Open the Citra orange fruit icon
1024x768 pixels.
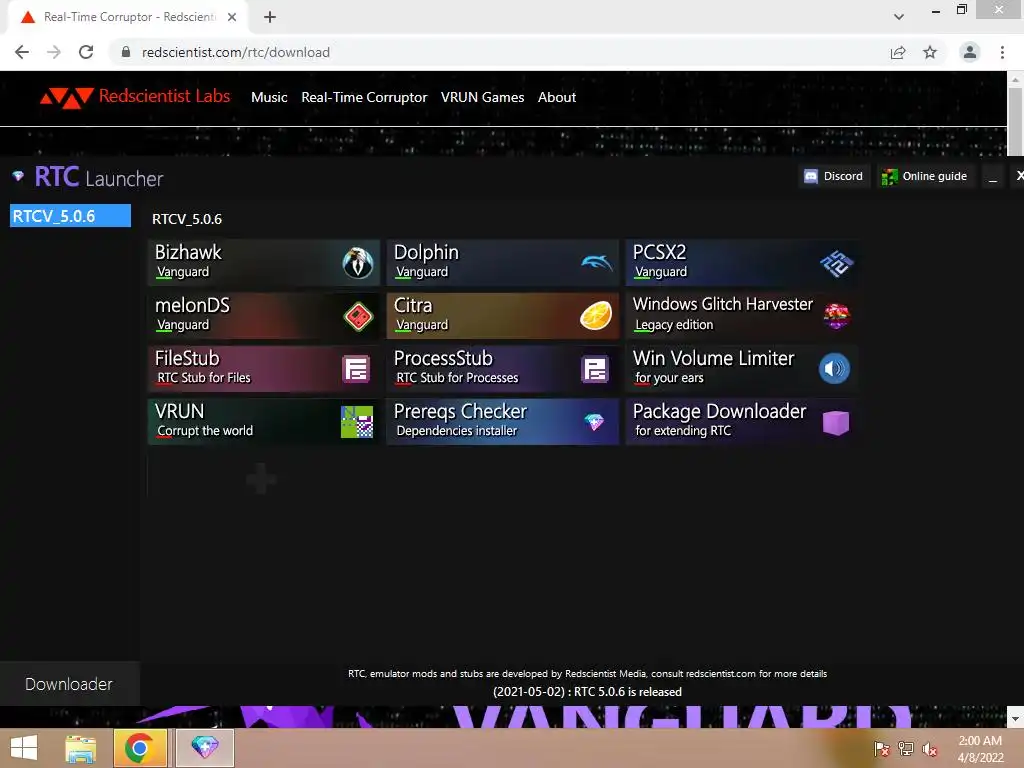click(x=596, y=316)
